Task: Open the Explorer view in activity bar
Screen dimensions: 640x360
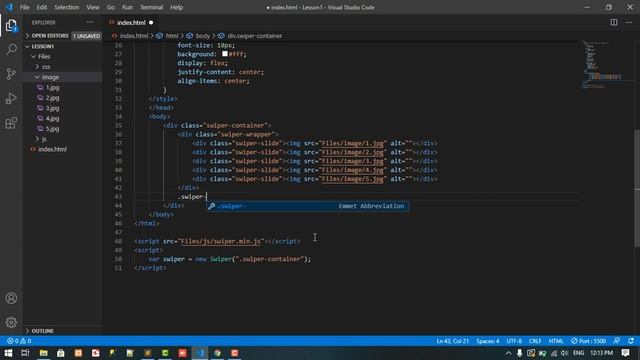Action: 11,26
